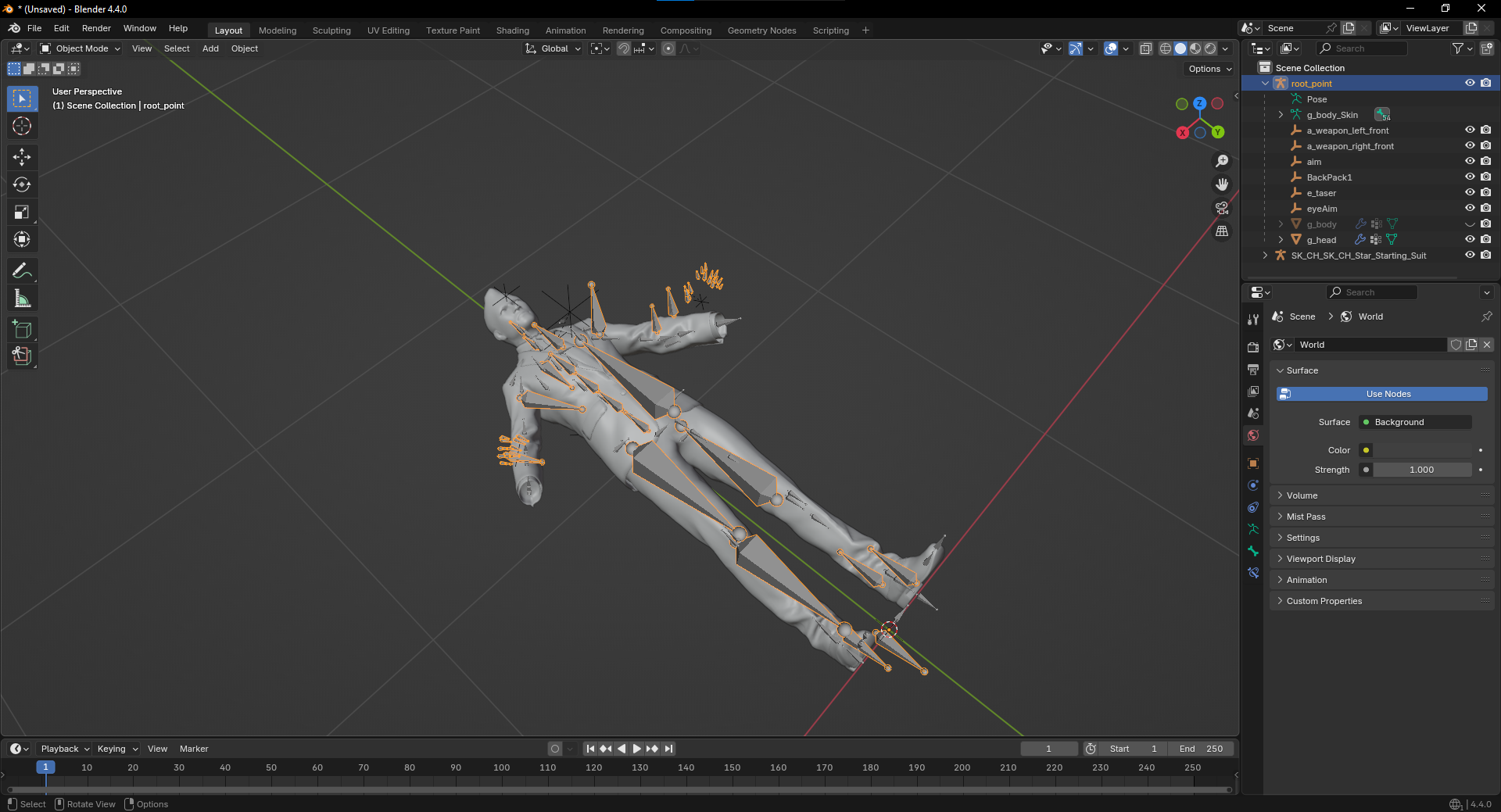
Task: Select the Move tool in the toolbar
Action: point(22,157)
